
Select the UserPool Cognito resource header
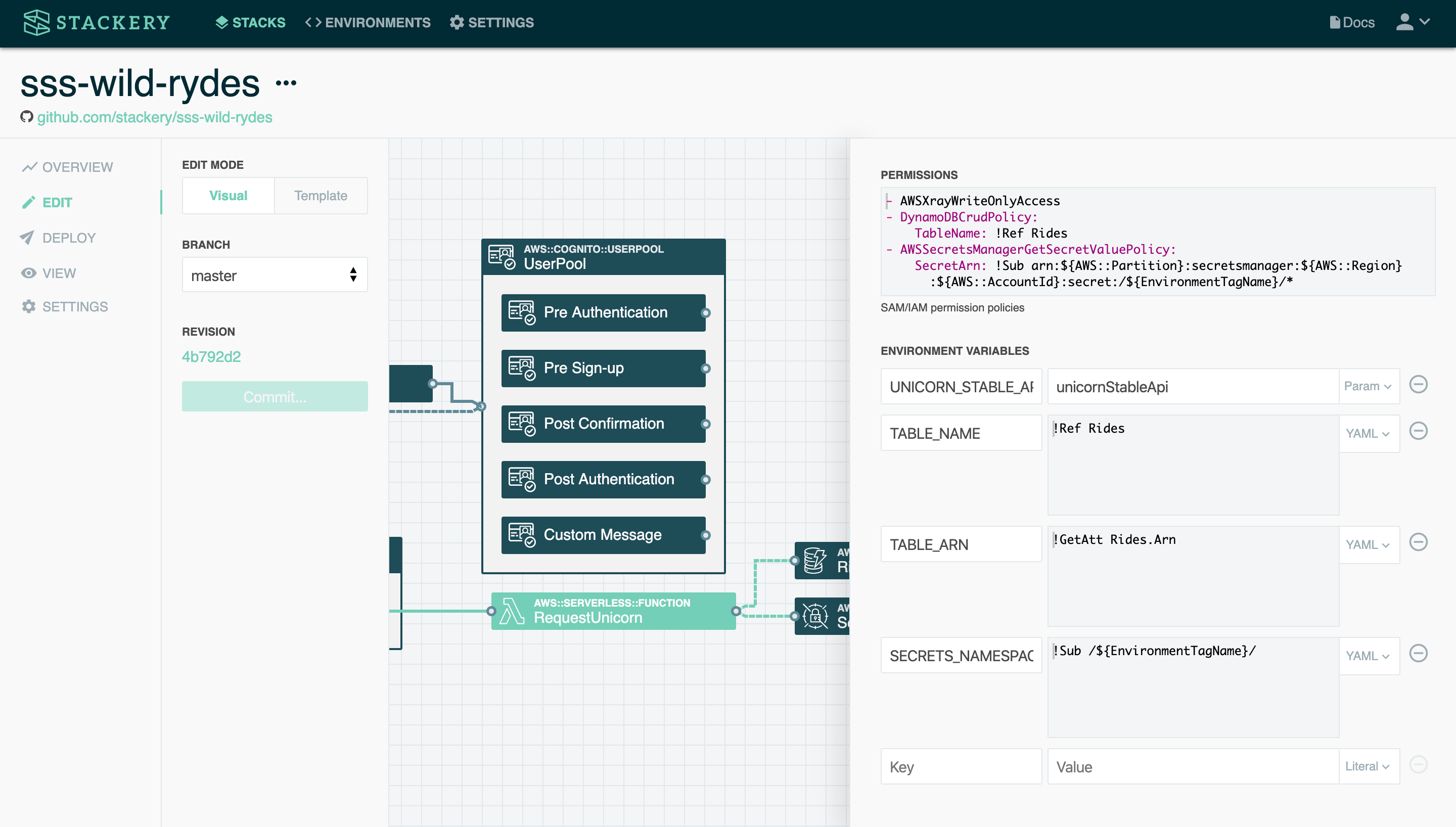click(x=603, y=257)
